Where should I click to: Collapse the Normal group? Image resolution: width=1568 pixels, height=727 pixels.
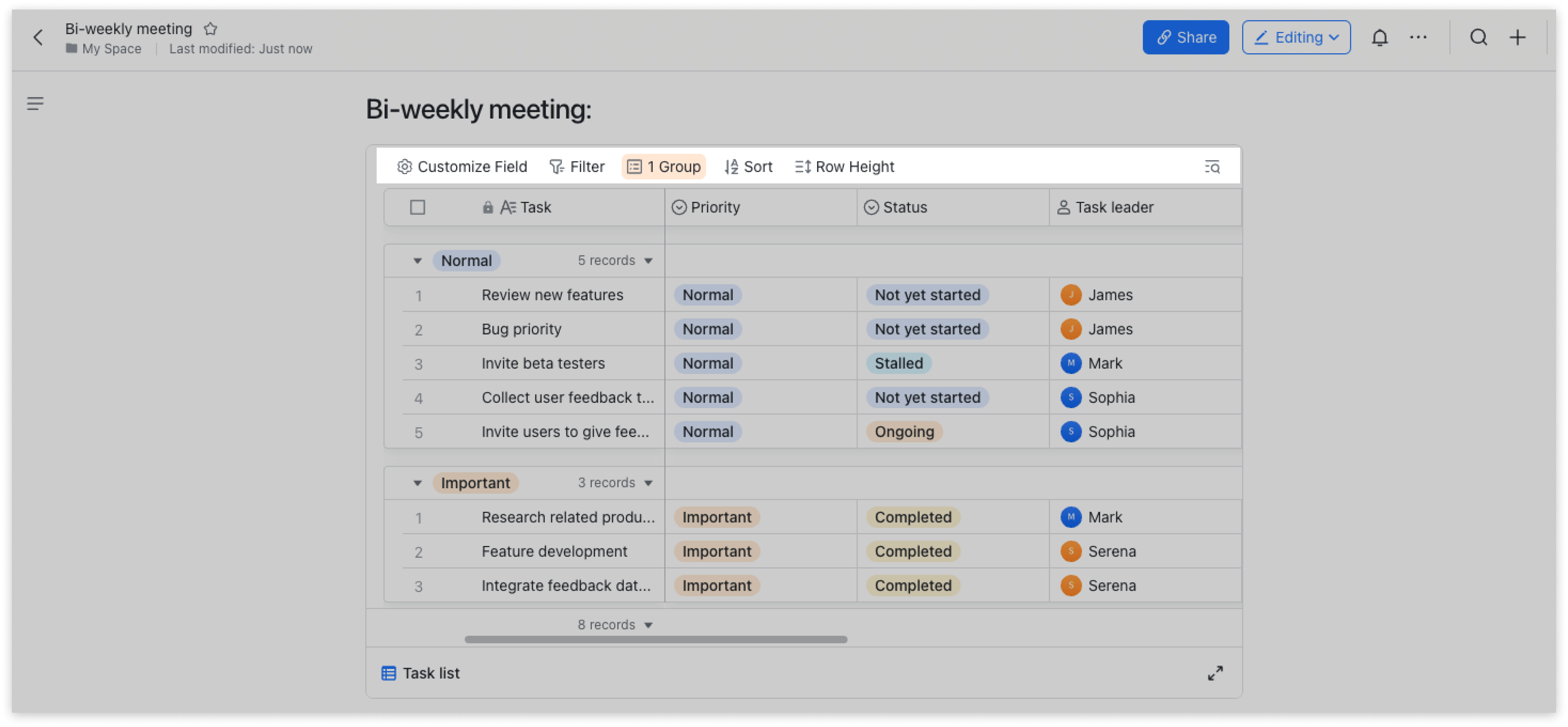[417, 260]
